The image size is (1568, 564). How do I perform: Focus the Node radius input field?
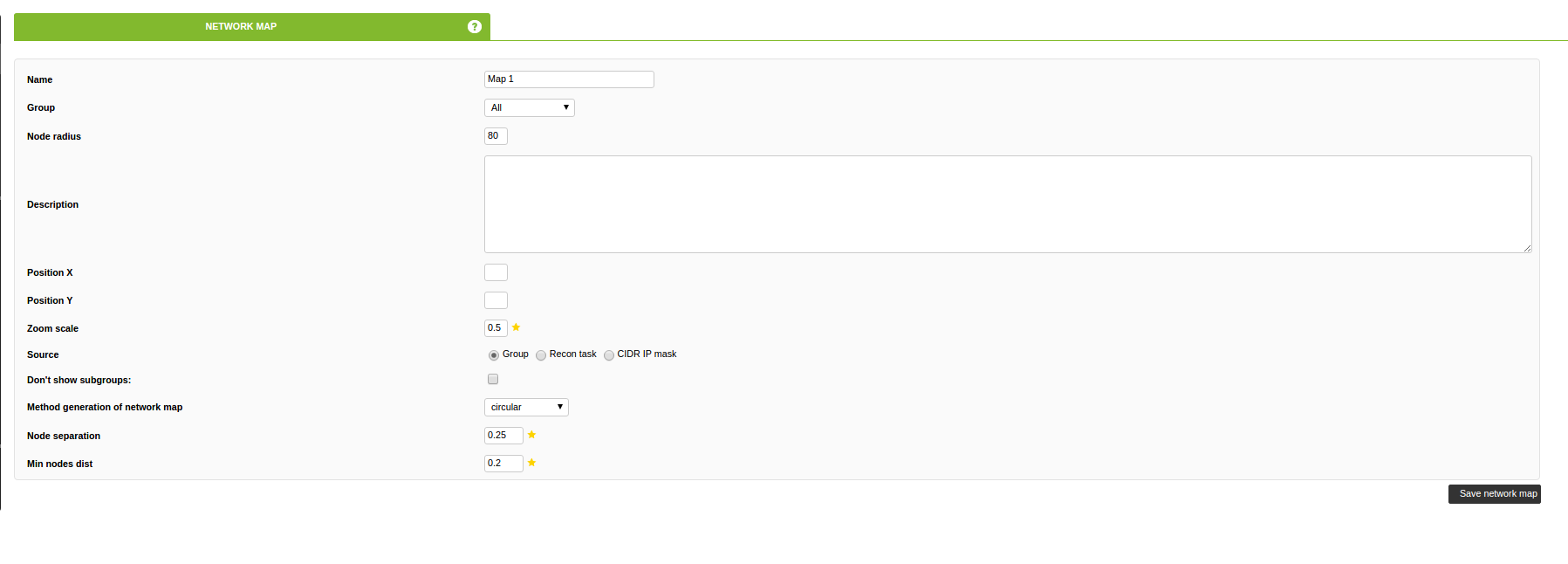point(496,136)
